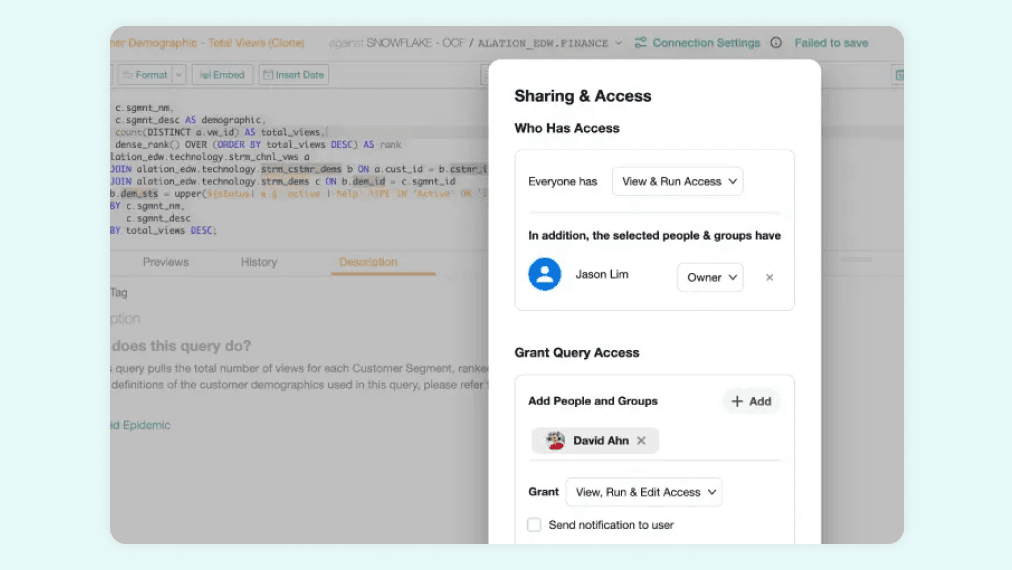Click the SQL line 'c.sgmnt_desc AS demographic'
1012x570 pixels.
click(x=188, y=120)
